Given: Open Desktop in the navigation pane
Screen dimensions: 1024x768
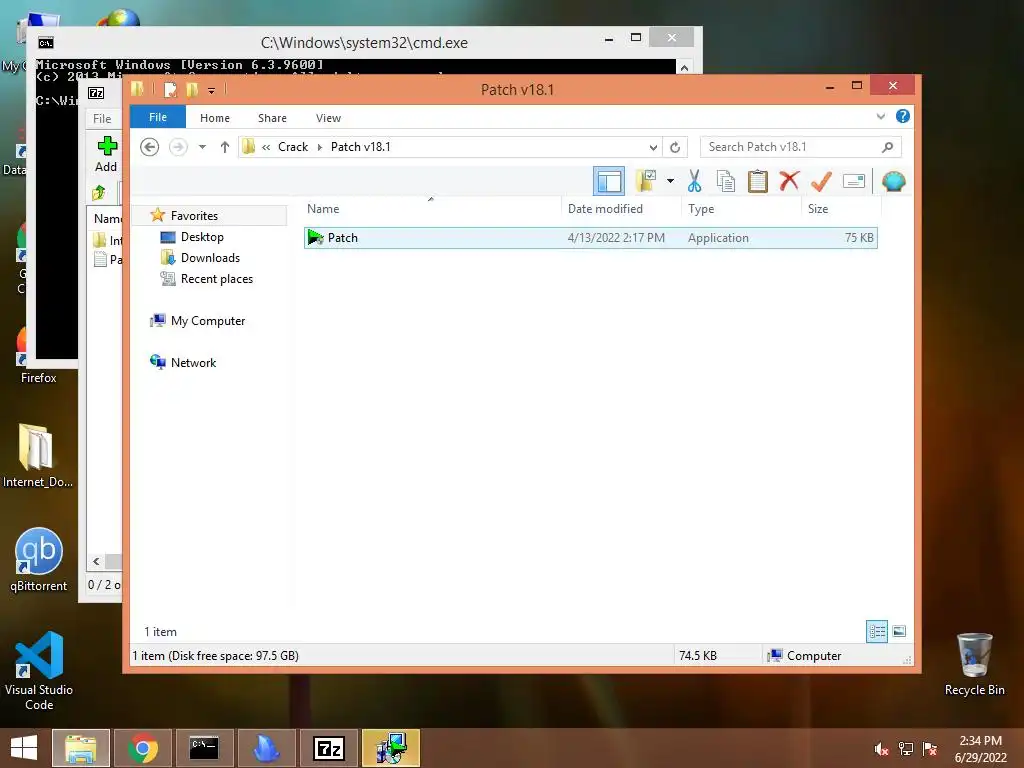Looking at the screenshot, I should coord(202,237).
